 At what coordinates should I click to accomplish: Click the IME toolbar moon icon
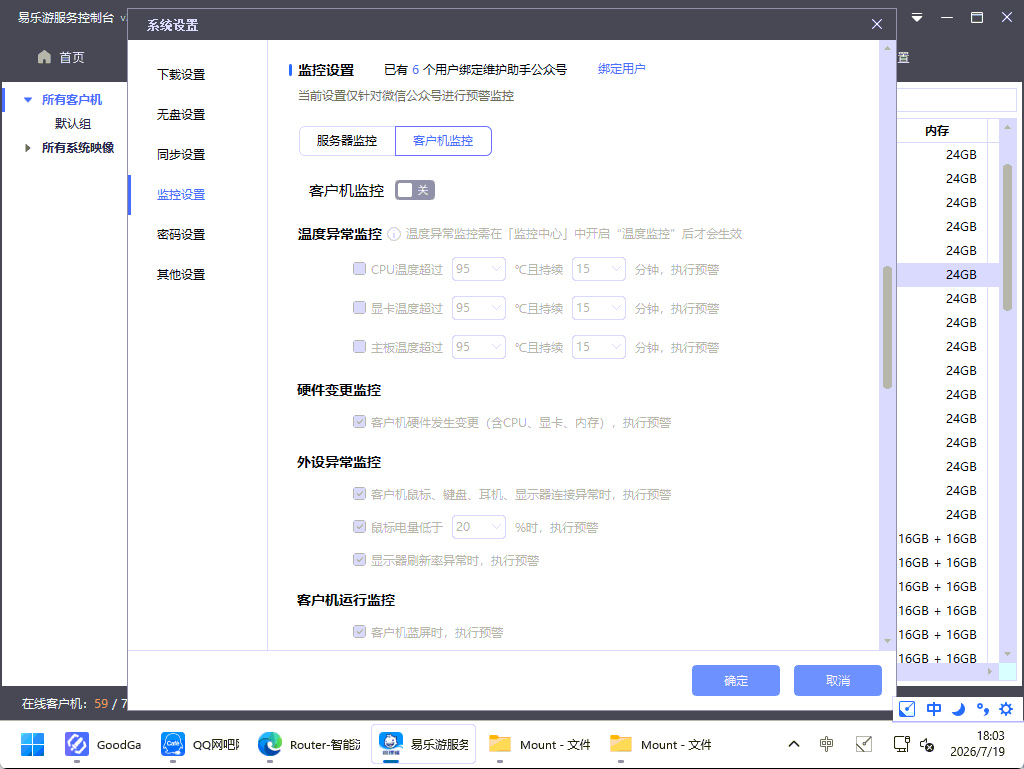958,709
